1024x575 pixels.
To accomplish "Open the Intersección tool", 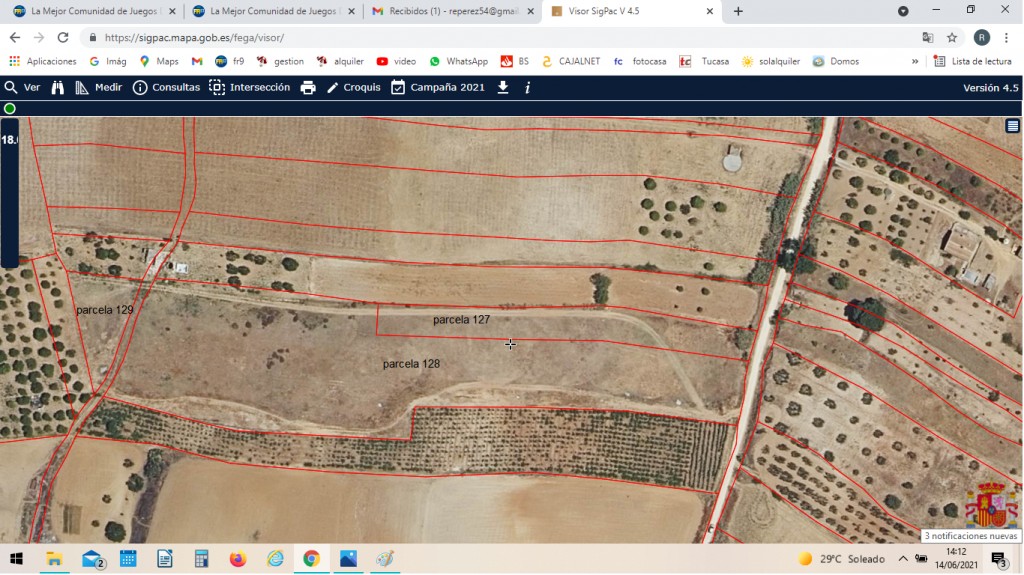I will click(x=249, y=88).
